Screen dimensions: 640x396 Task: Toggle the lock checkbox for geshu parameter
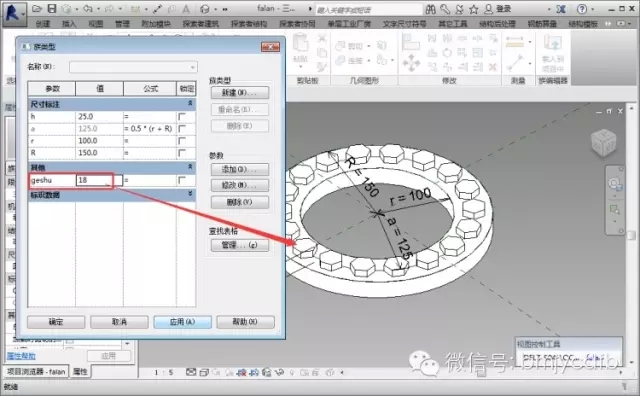tap(182, 180)
